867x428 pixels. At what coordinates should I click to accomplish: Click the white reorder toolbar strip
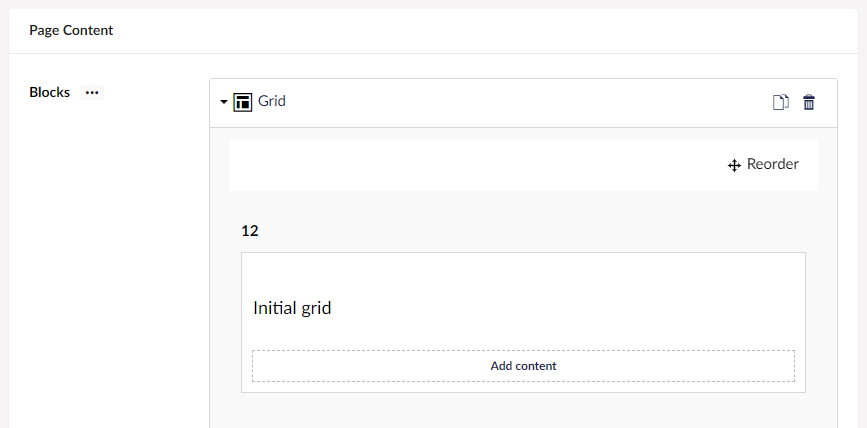pyautogui.click(x=476, y=165)
